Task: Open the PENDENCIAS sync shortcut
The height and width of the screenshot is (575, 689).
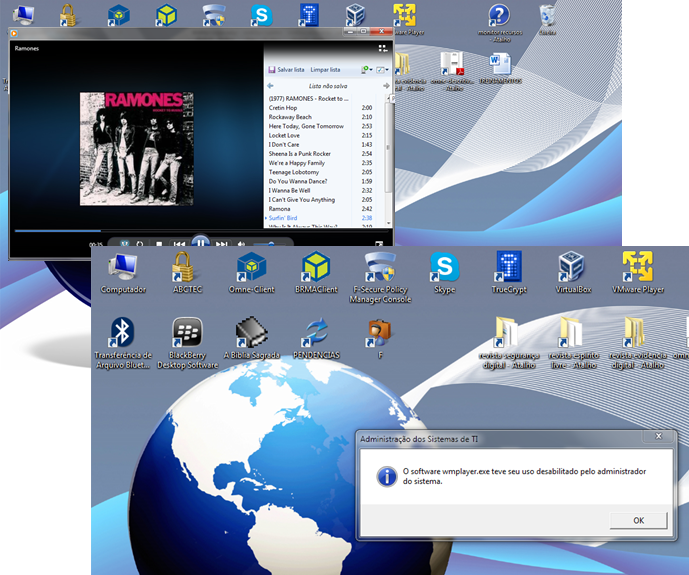Action: pos(316,337)
